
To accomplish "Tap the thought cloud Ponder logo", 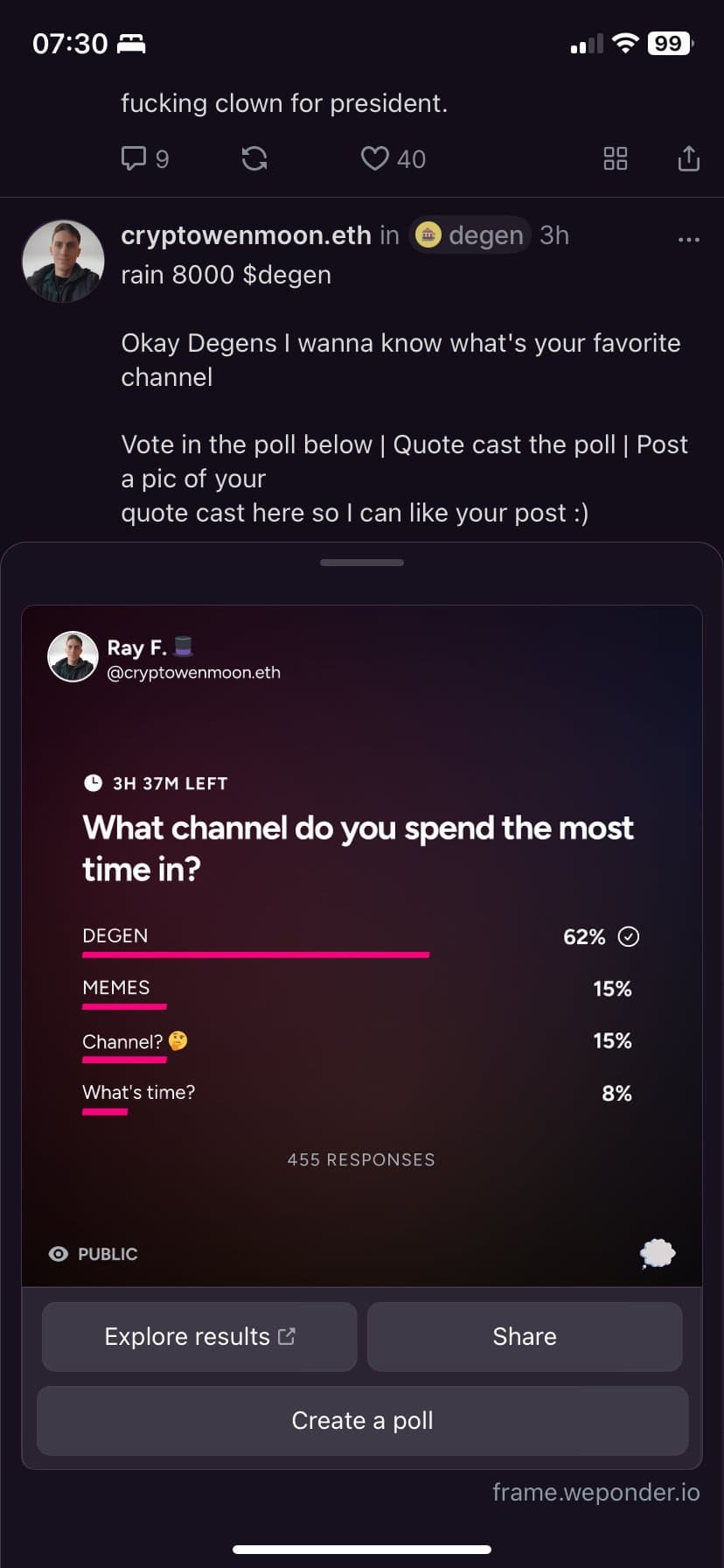I will (x=658, y=1254).
